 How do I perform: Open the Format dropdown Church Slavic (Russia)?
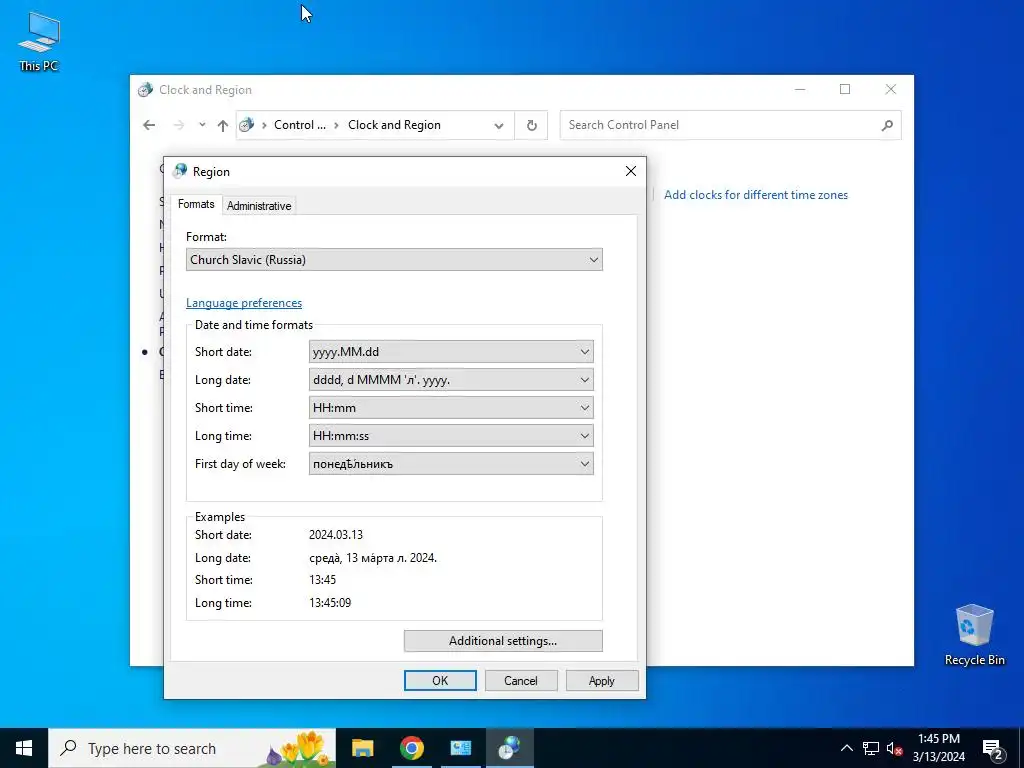[x=394, y=260]
